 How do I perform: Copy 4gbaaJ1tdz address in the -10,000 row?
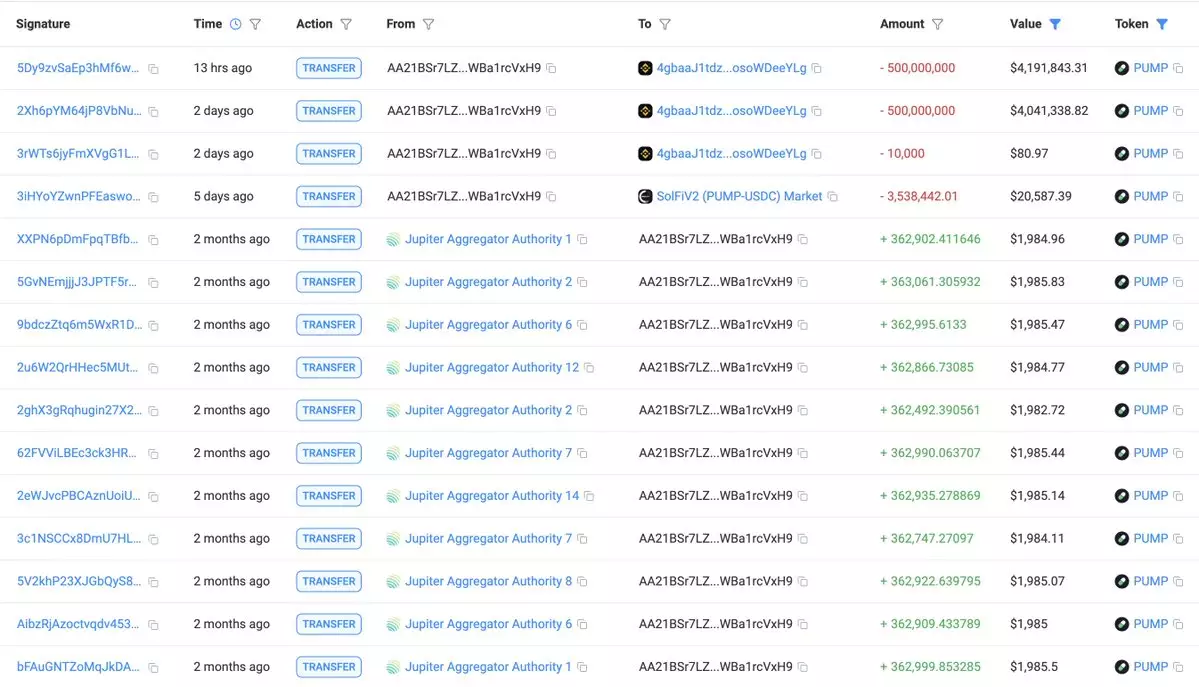[817, 154]
